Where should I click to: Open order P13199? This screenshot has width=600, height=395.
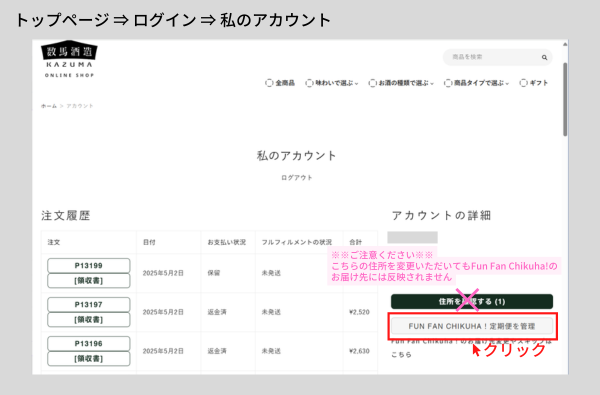point(88,266)
